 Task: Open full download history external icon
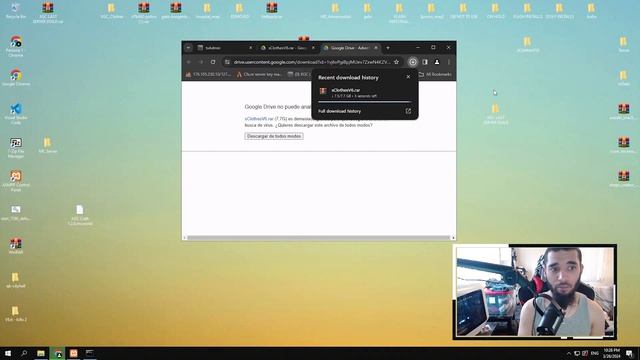coord(408,111)
